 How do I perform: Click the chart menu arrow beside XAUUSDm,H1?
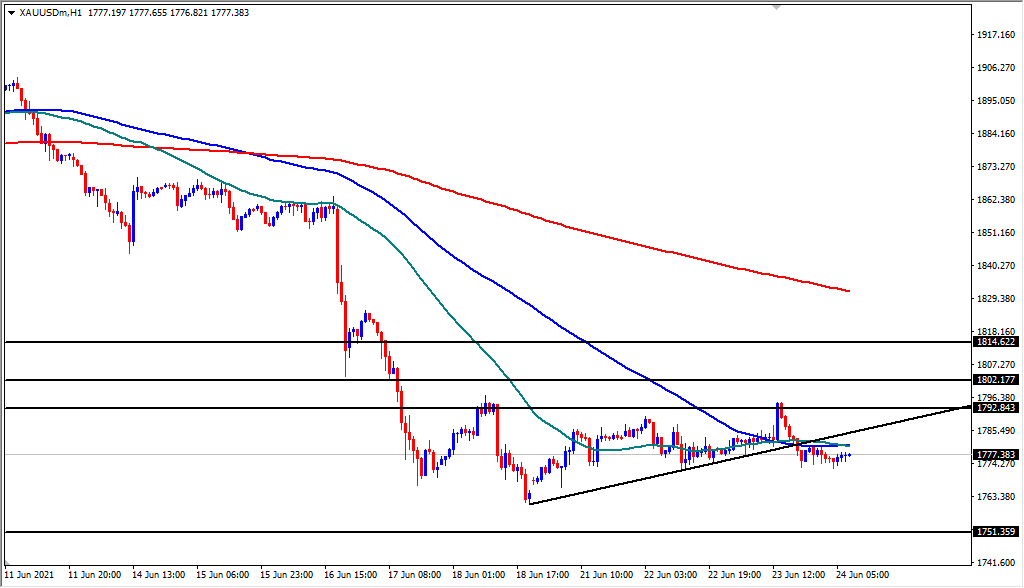click(x=12, y=12)
